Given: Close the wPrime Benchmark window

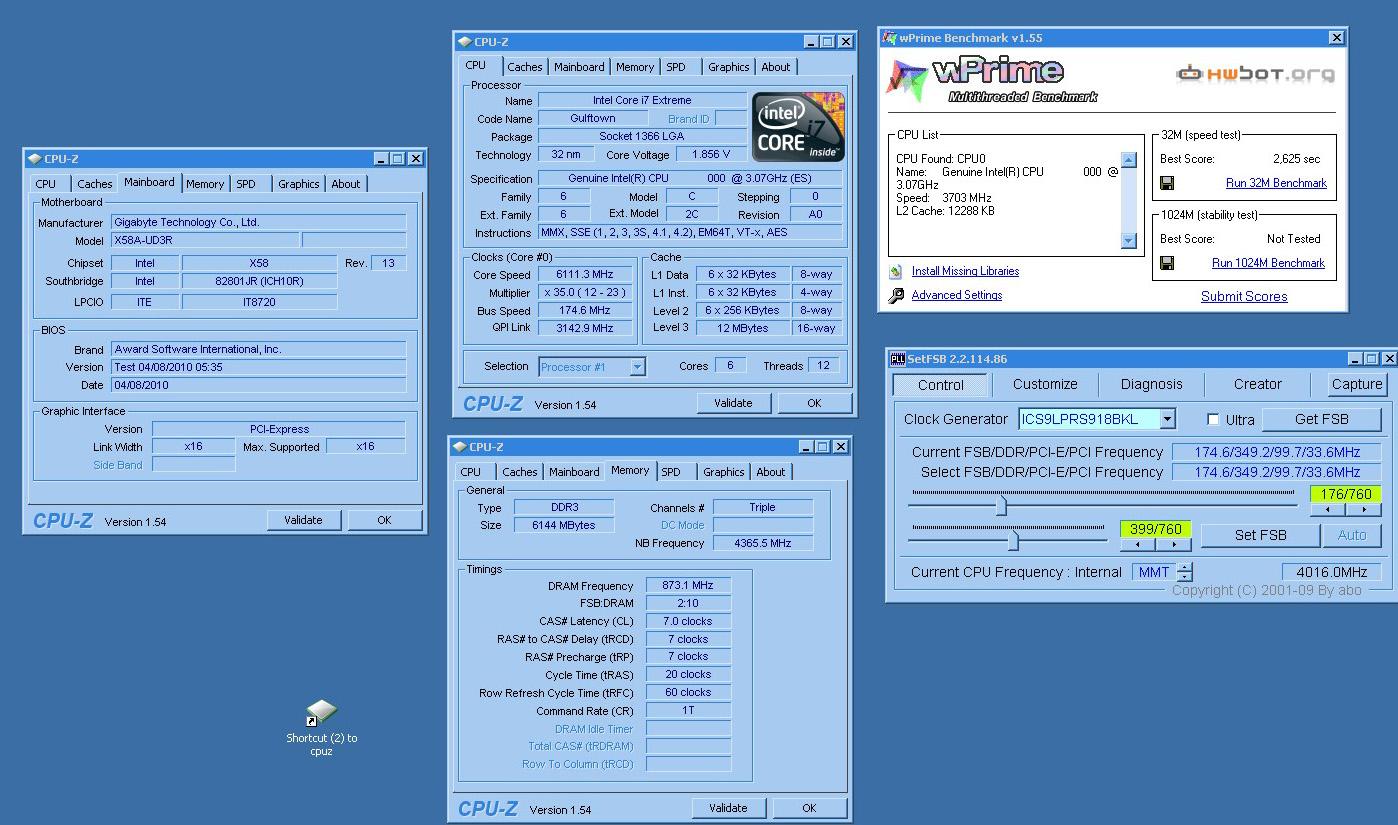Looking at the screenshot, I should 1336,38.
